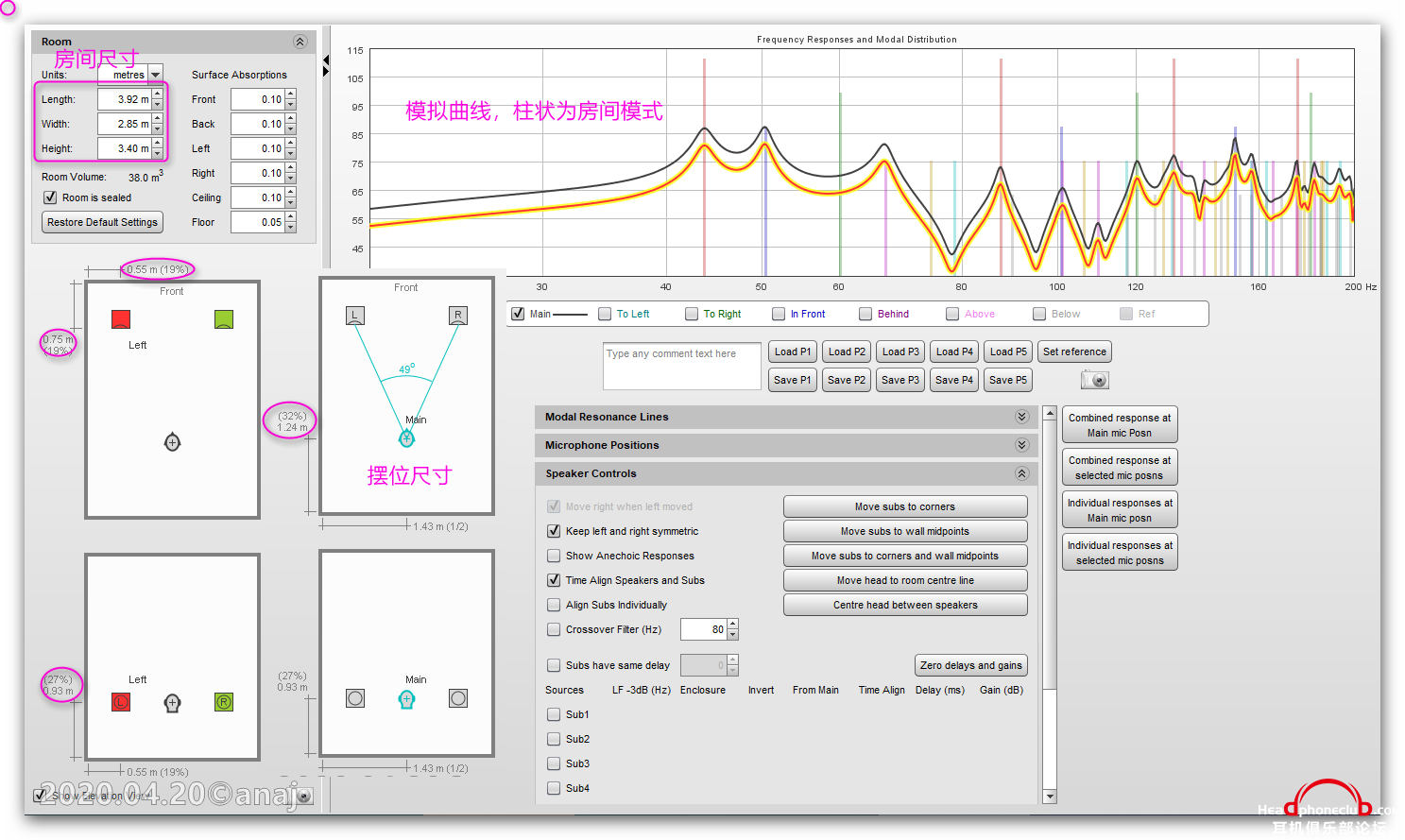Screen dimensions: 1405x840
Task: Click left speaker in lower Main view
Action: click(x=355, y=698)
